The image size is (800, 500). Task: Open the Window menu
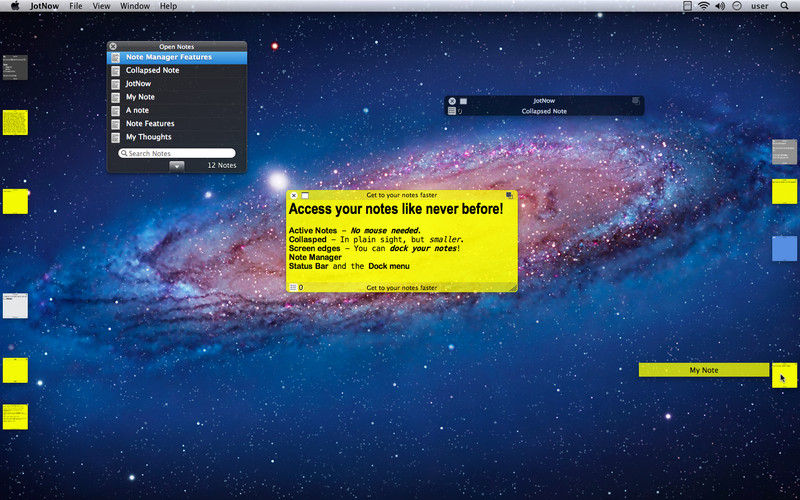[x=135, y=6]
